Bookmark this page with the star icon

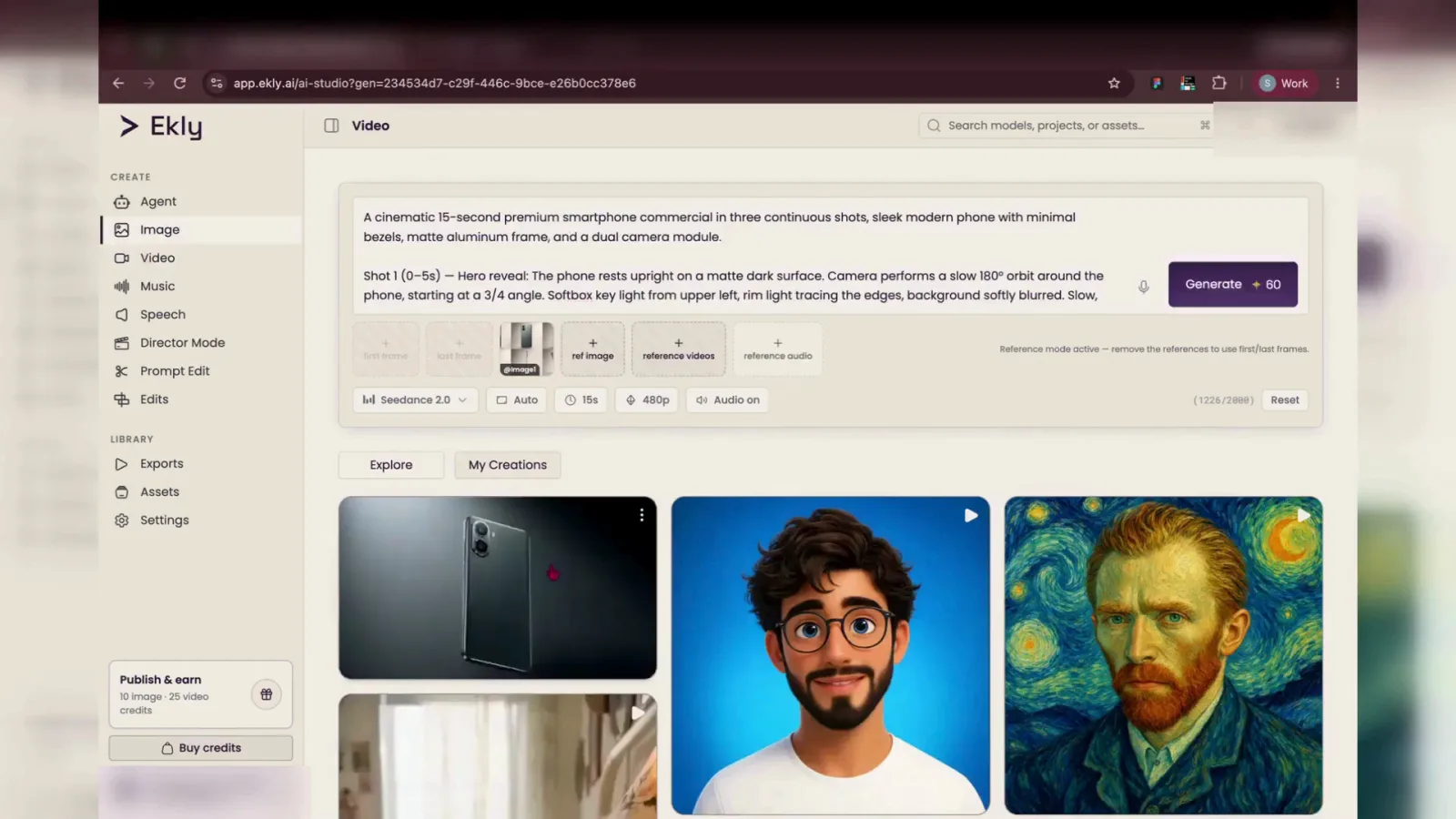[x=1114, y=83]
